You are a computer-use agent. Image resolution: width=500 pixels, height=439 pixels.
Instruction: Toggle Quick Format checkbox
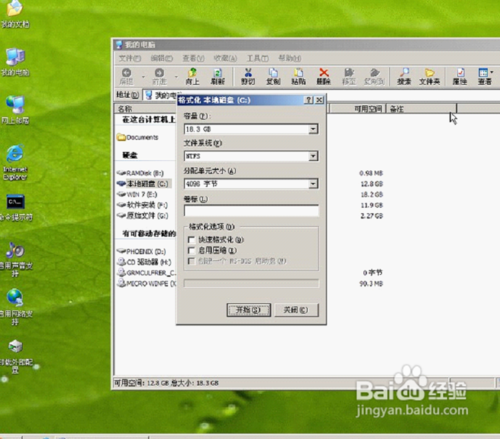(191, 240)
